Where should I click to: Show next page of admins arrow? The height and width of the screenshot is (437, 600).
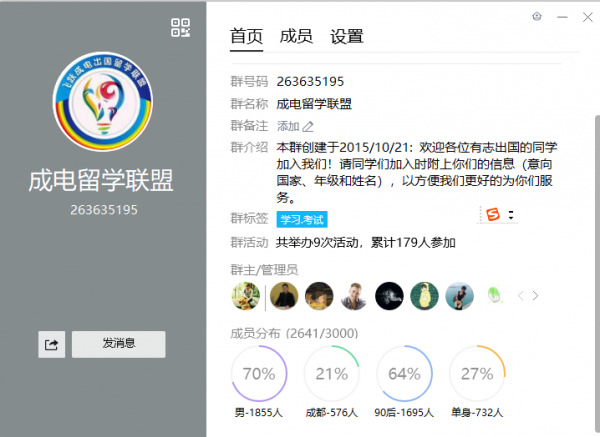point(536,296)
